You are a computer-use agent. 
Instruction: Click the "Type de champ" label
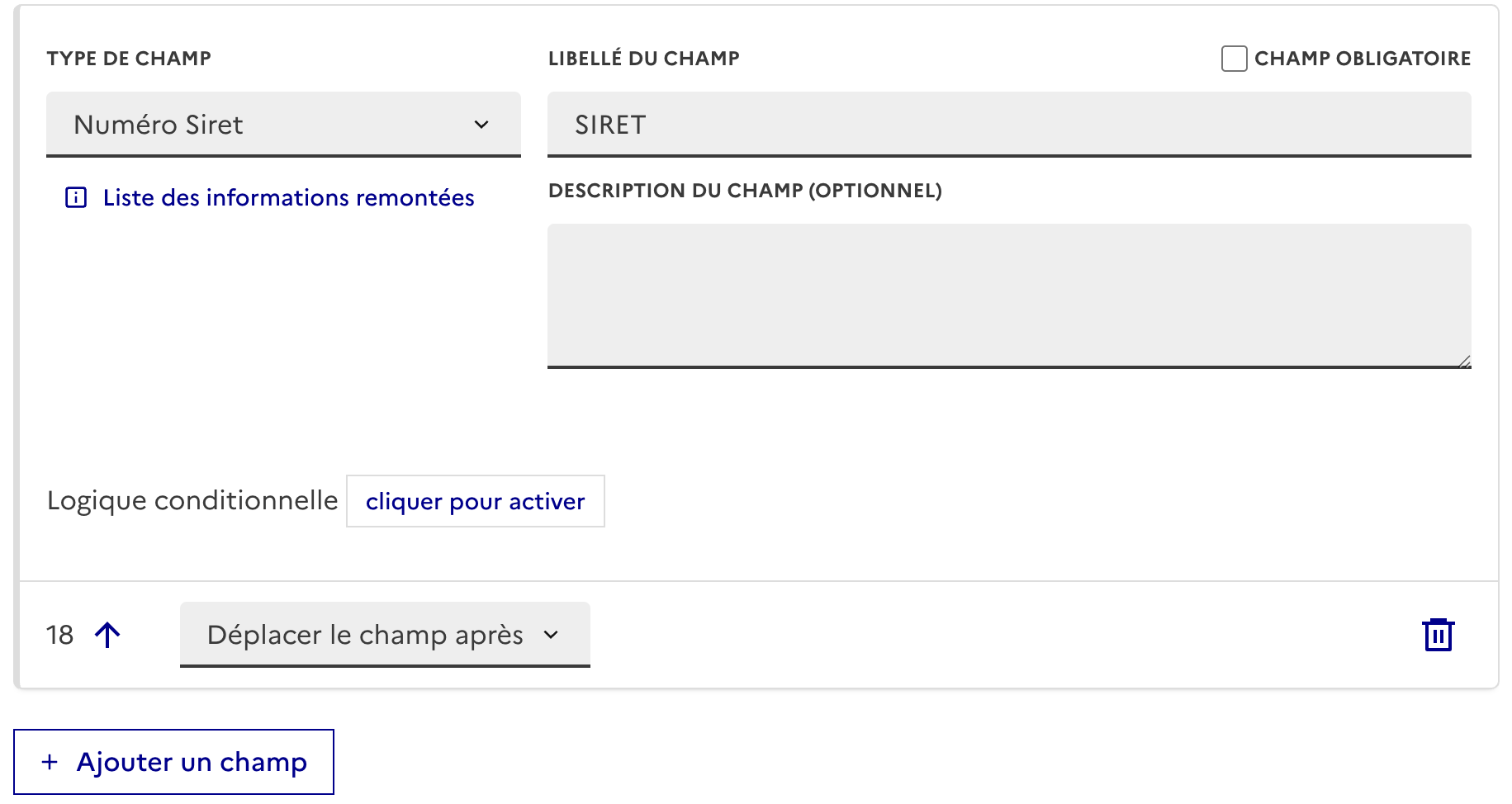(x=129, y=59)
